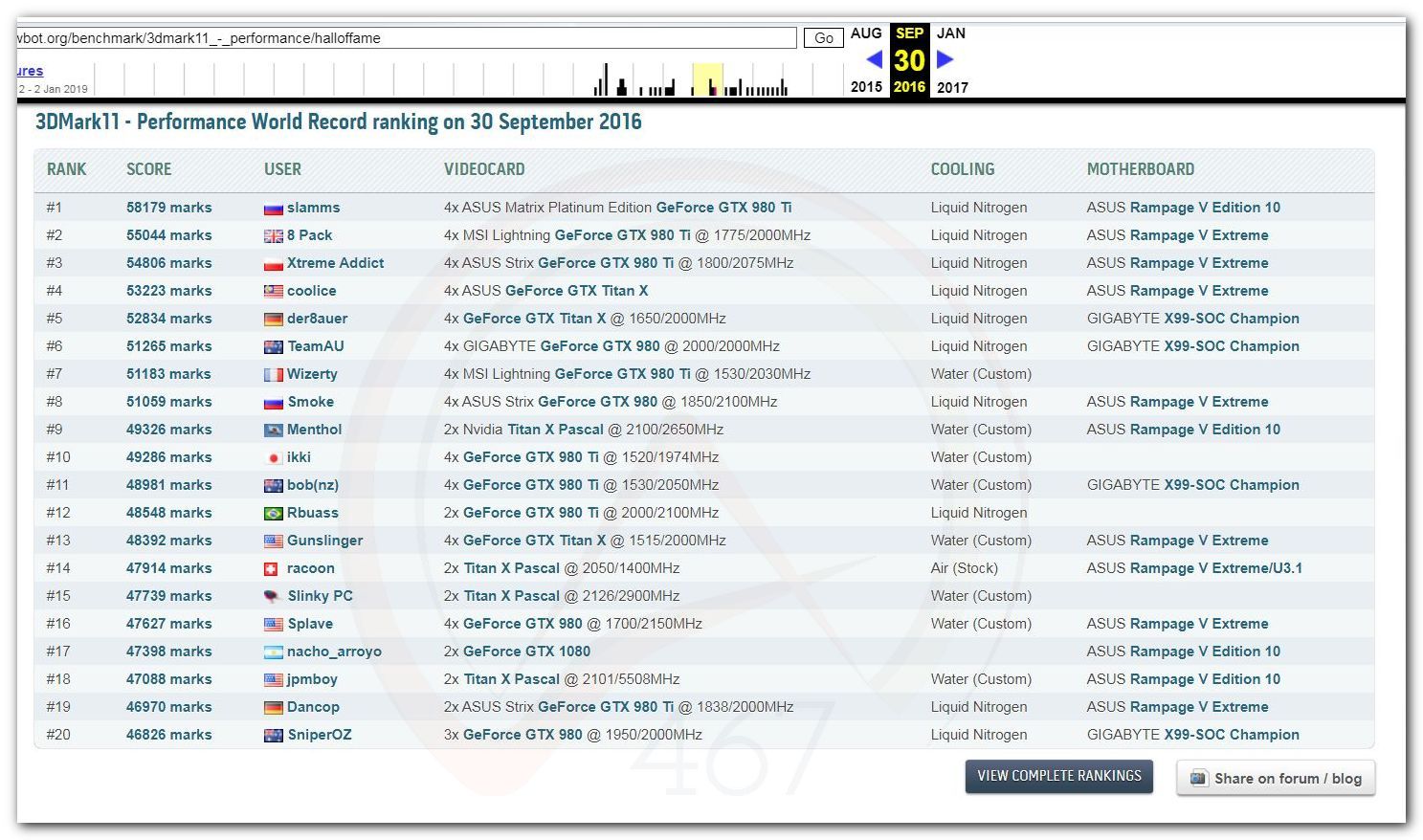Open View Complete Rankings

1058,776
